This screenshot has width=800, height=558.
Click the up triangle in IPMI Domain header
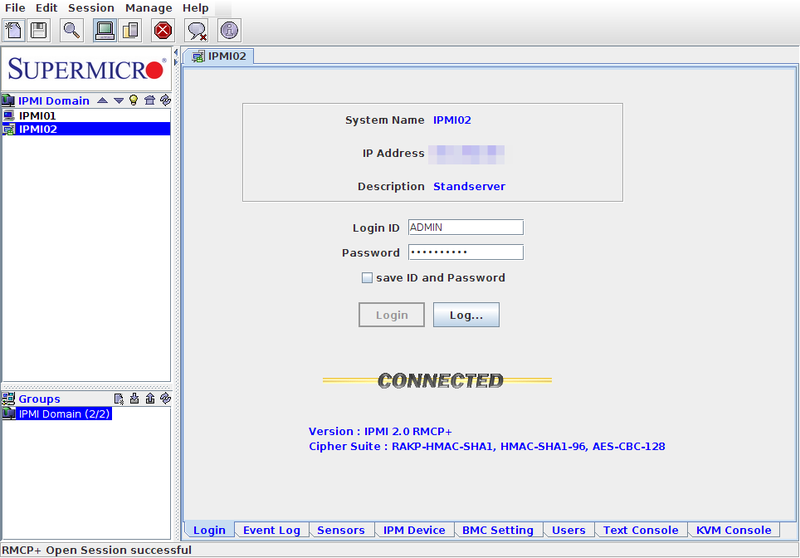[103, 100]
